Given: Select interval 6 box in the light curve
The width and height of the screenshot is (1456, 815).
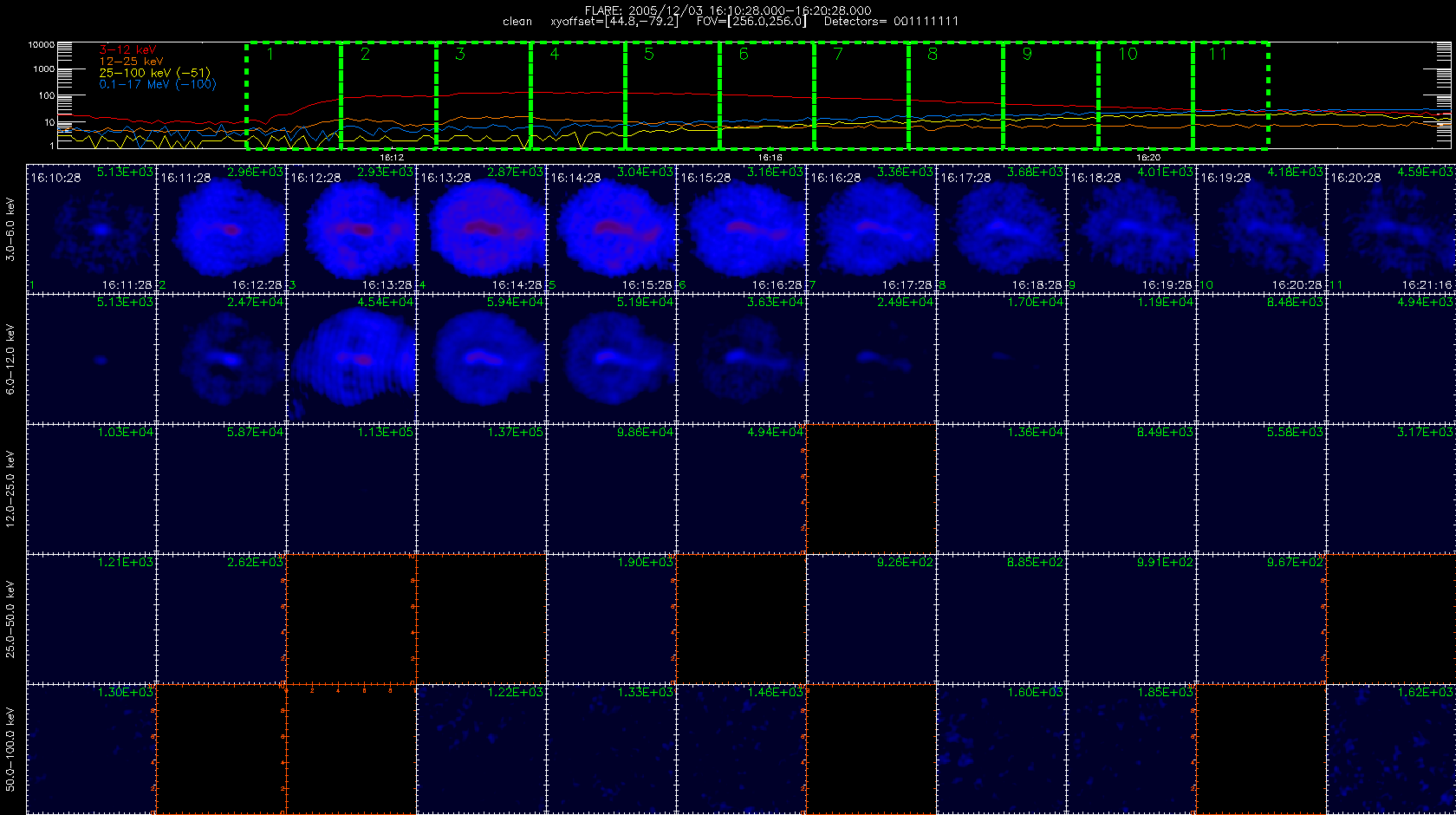Looking at the screenshot, I should (767, 95).
